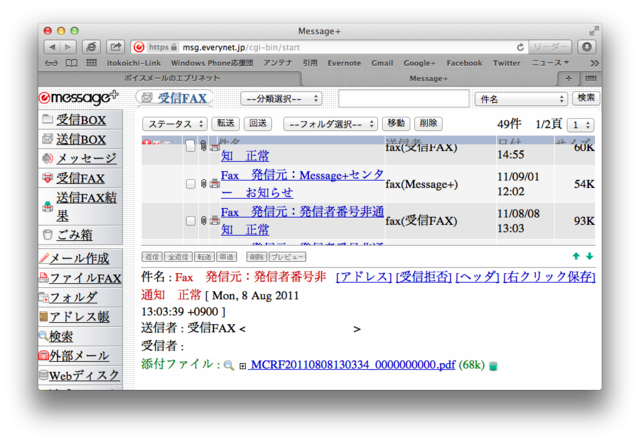Click the 検索 search button
The width and height of the screenshot is (640, 443).
click(586, 98)
